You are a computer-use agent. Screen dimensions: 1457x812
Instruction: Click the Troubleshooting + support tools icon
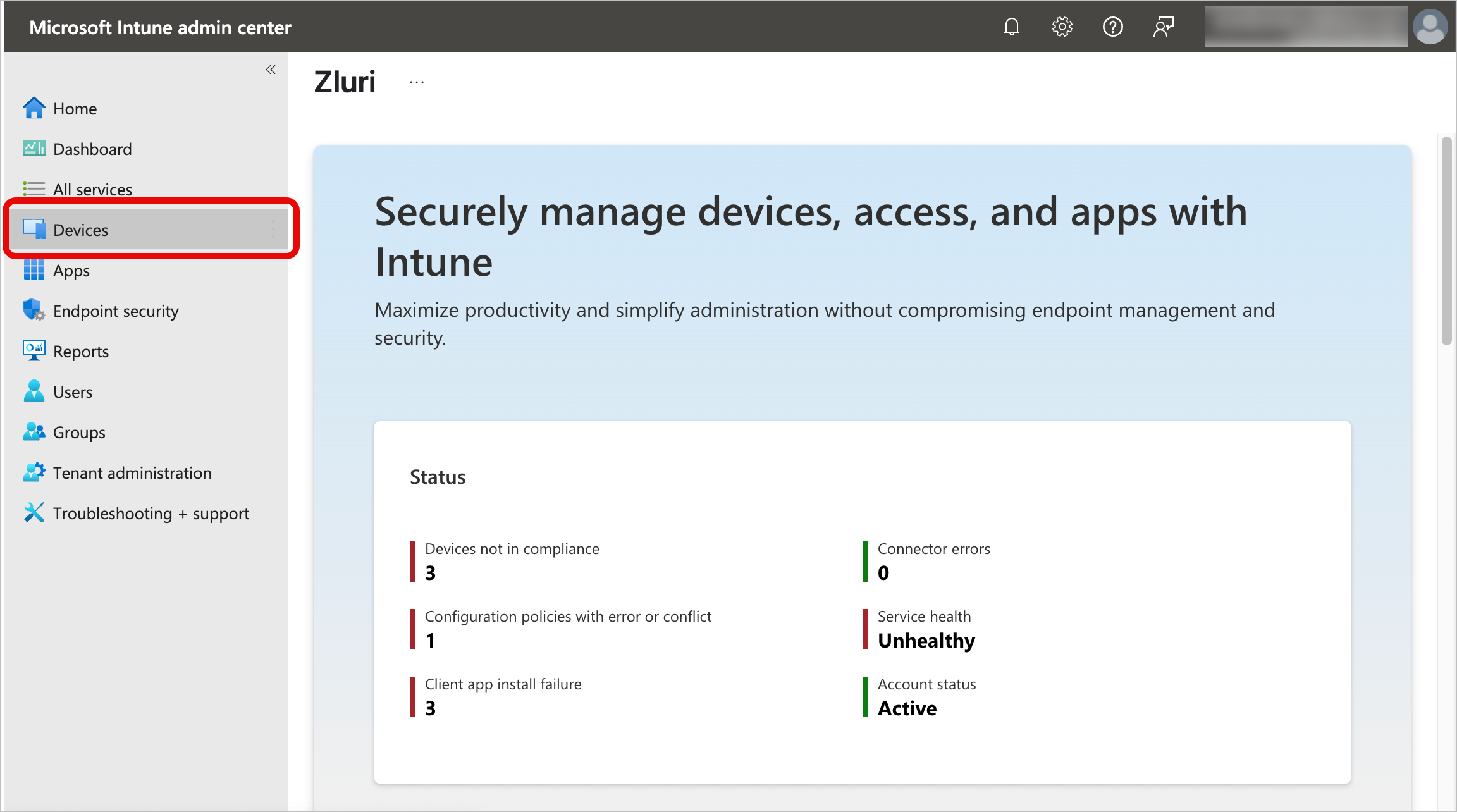tap(34, 513)
